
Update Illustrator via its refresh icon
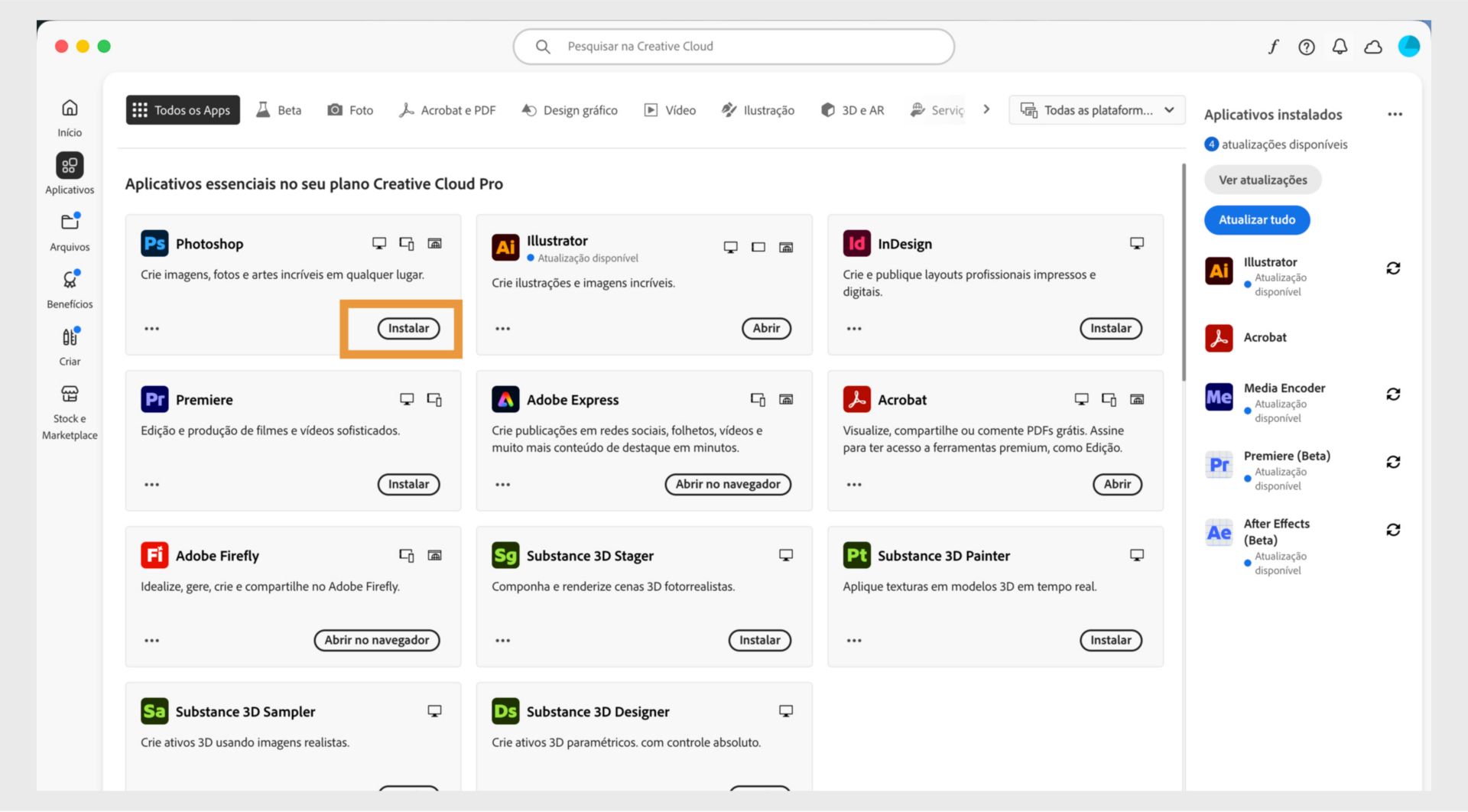point(1393,268)
